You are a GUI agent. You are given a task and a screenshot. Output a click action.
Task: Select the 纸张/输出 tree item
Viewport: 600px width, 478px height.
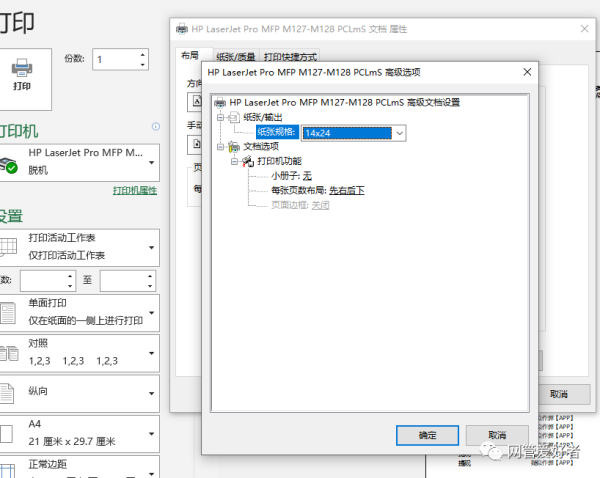tap(262, 117)
